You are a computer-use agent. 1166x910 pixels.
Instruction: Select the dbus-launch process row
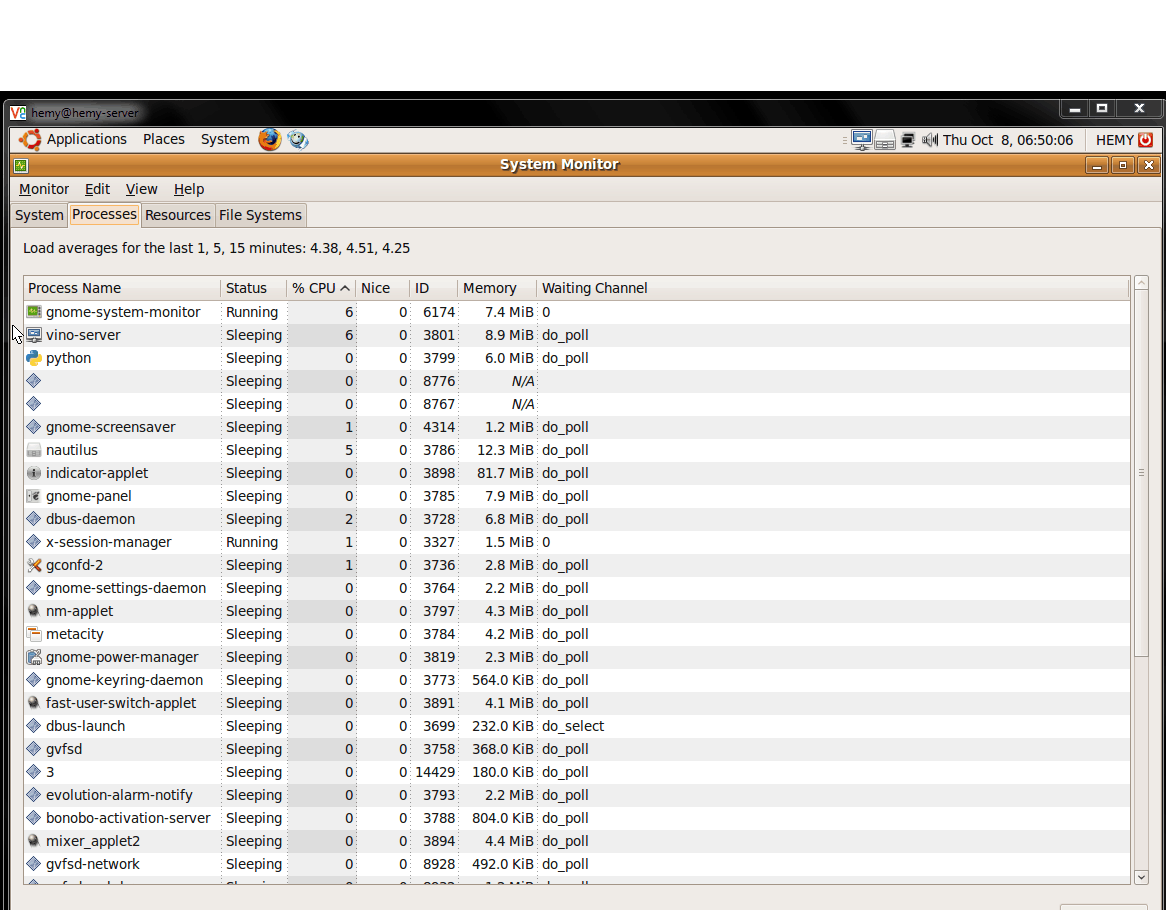tap(576, 726)
